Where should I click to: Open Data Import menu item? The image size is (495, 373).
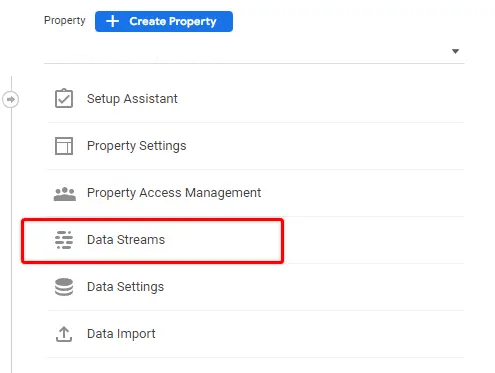256,334
